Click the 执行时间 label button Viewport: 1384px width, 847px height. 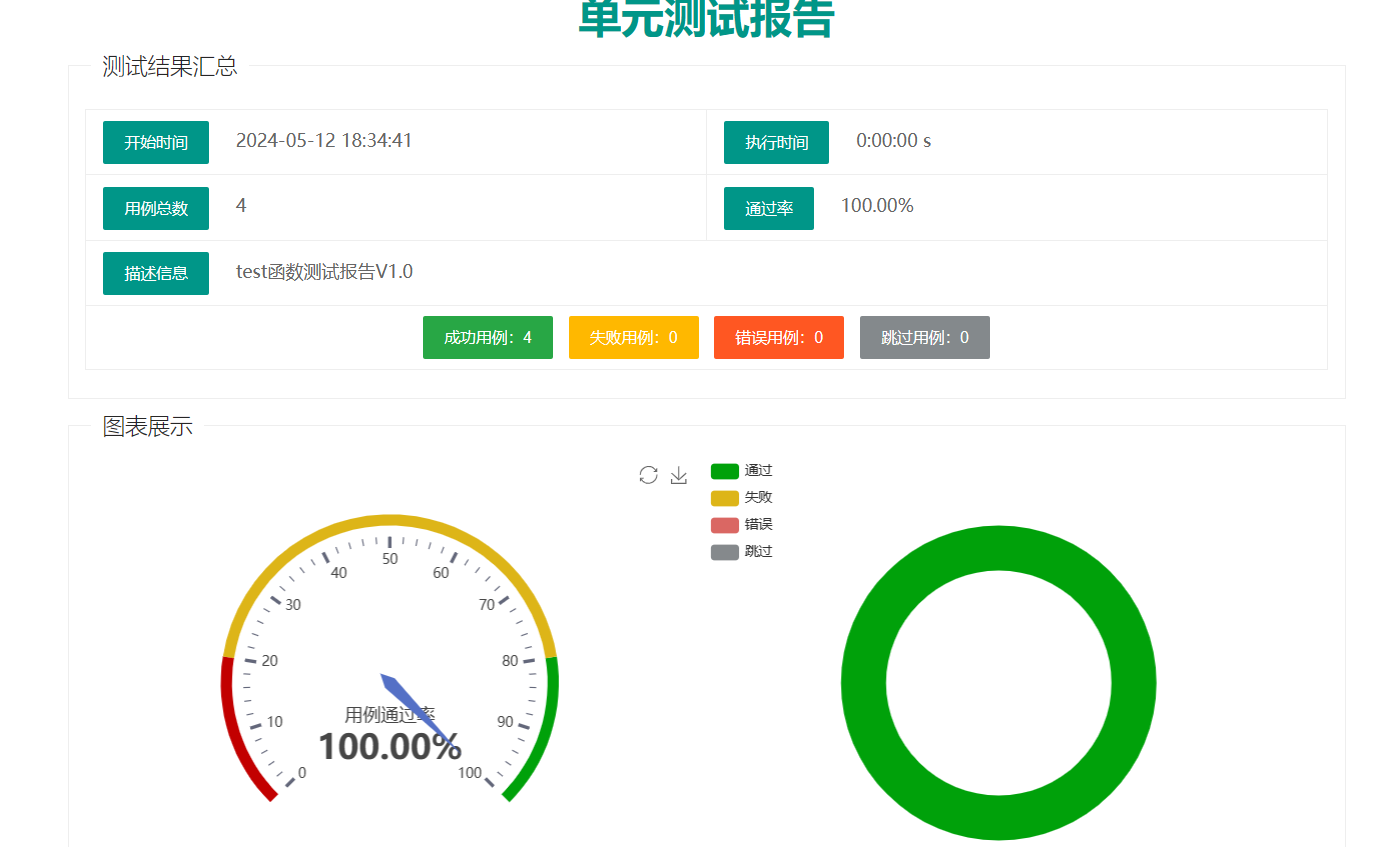[x=776, y=142]
